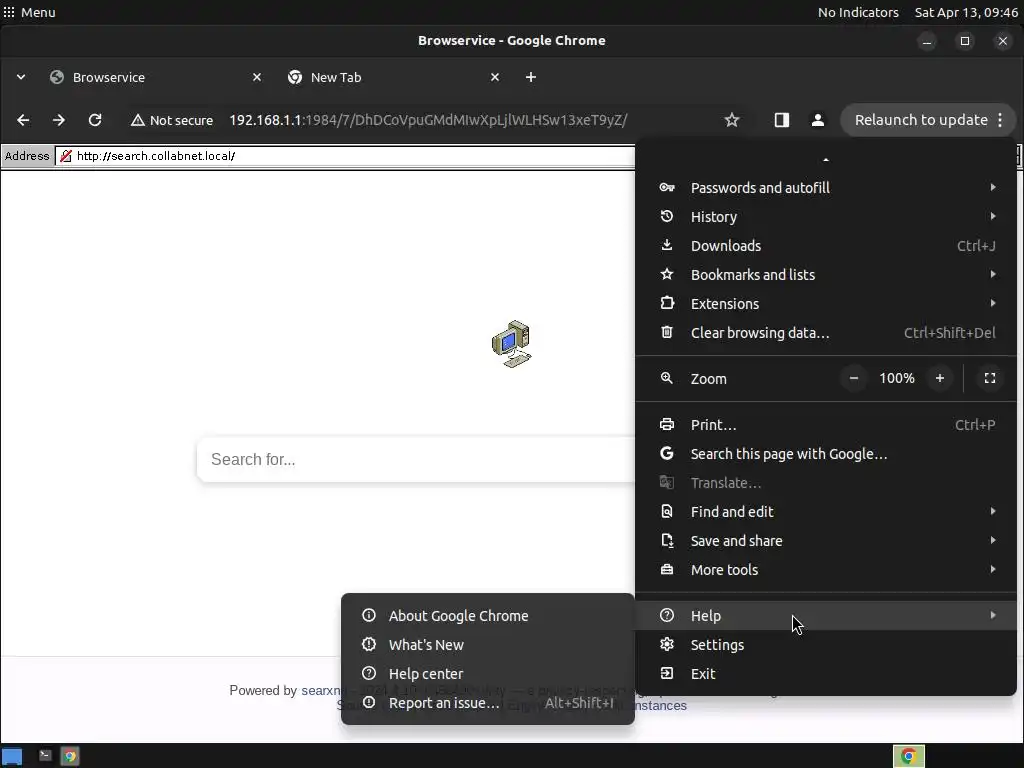The image size is (1024, 768).
Task: Click the More tools toolbox icon
Action: 667,569
